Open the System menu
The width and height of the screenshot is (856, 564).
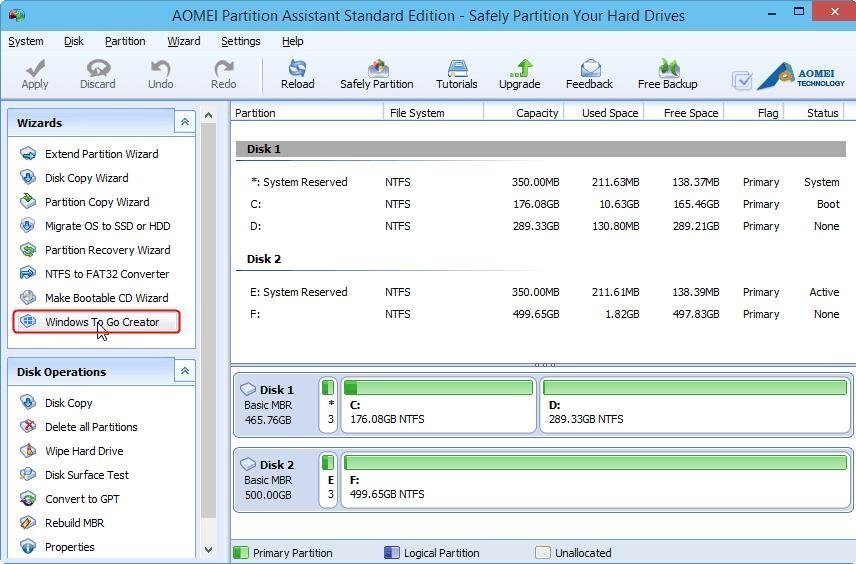pyautogui.click(x=26, y=41)
